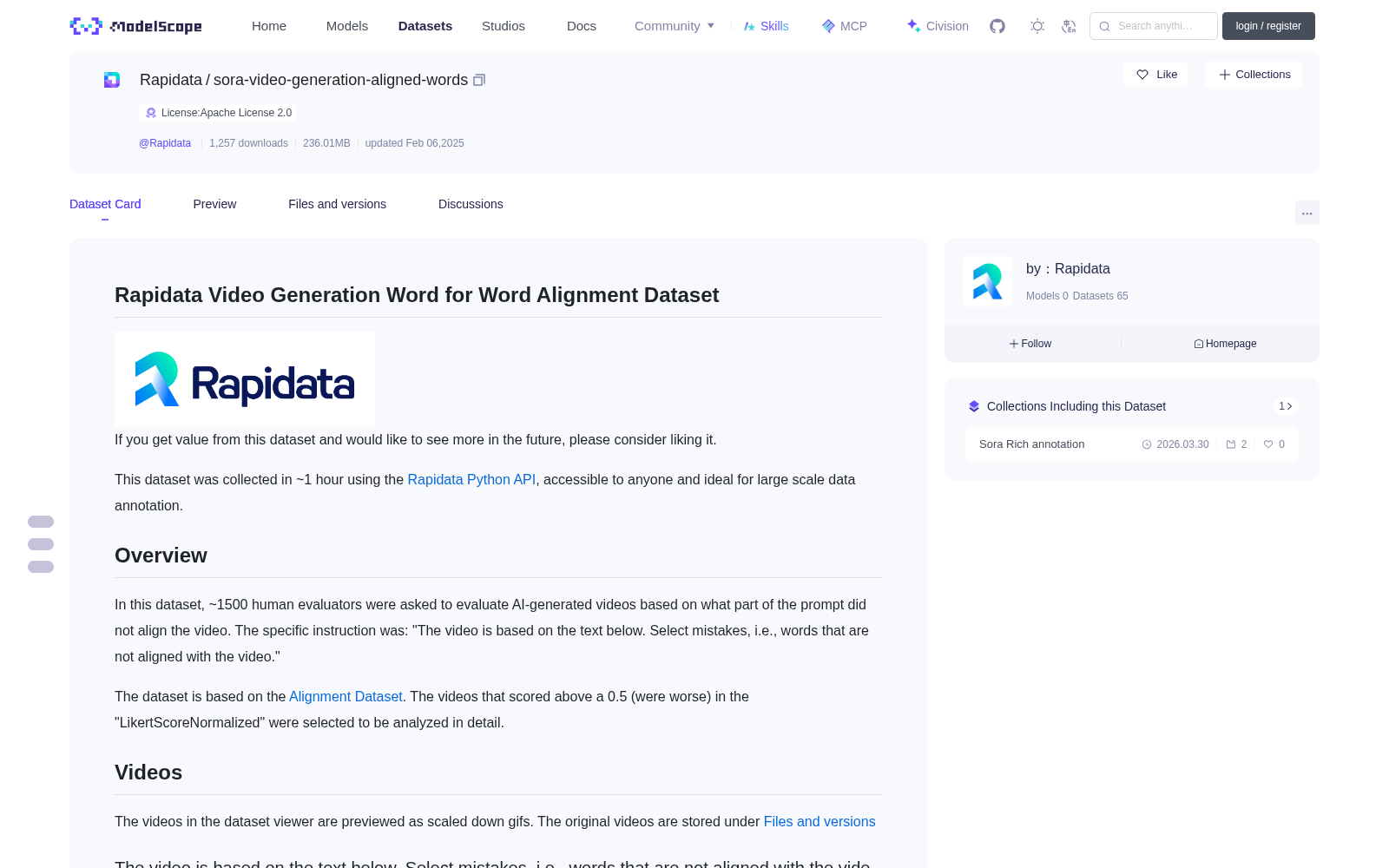The width and height of the screenshot is (1389, 868).
Task: Open the ModelScope logo home link
Action: 136,26
